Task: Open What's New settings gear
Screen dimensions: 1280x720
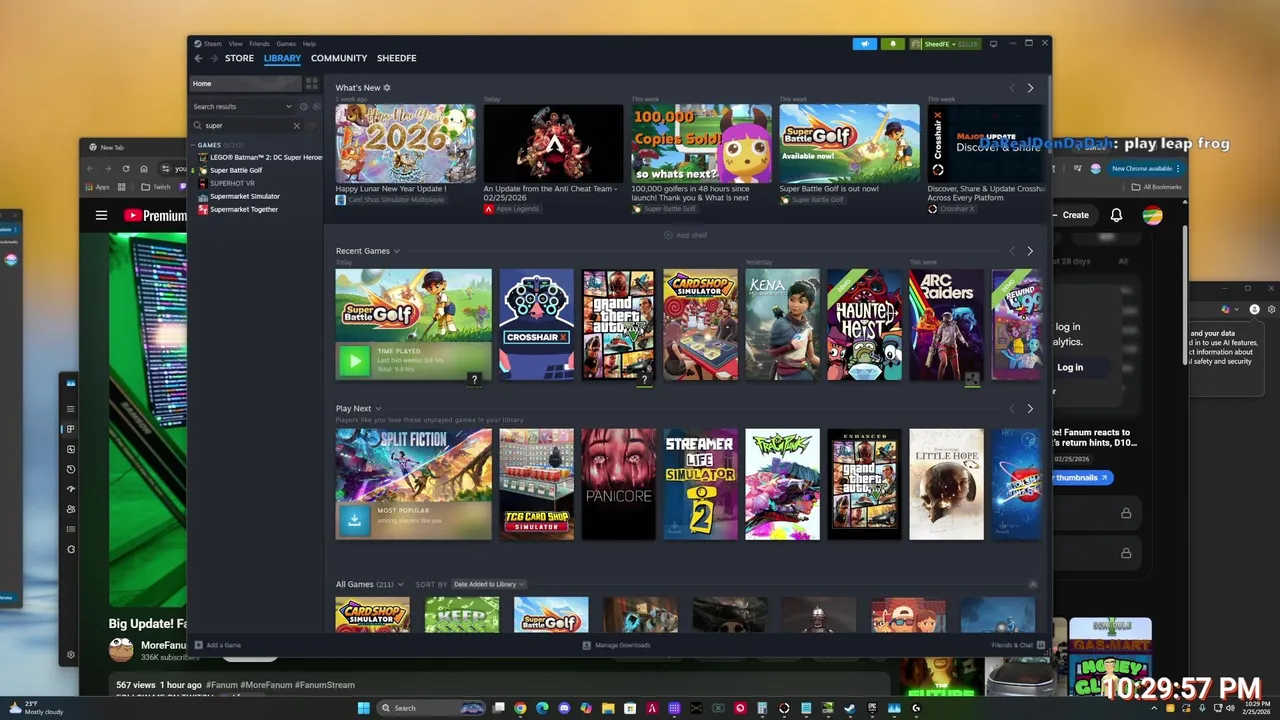Action: [387, 88]
